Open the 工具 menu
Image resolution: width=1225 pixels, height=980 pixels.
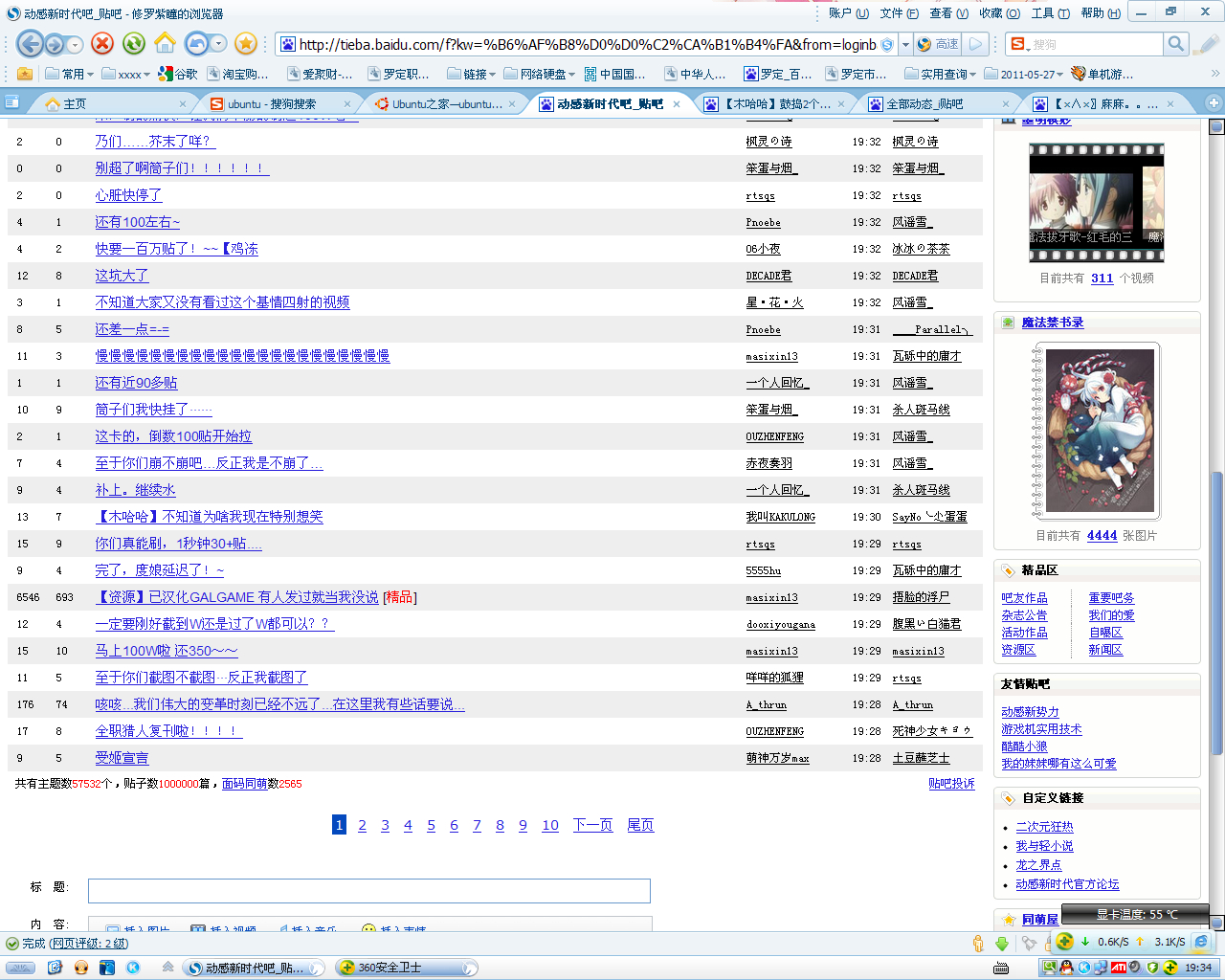tap(1050, 13)
